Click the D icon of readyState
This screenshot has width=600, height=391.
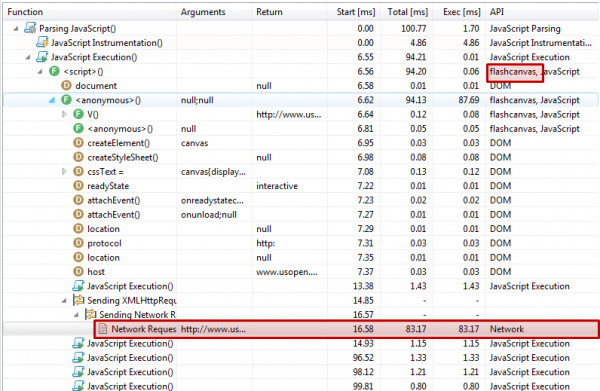tap(78, 186)
